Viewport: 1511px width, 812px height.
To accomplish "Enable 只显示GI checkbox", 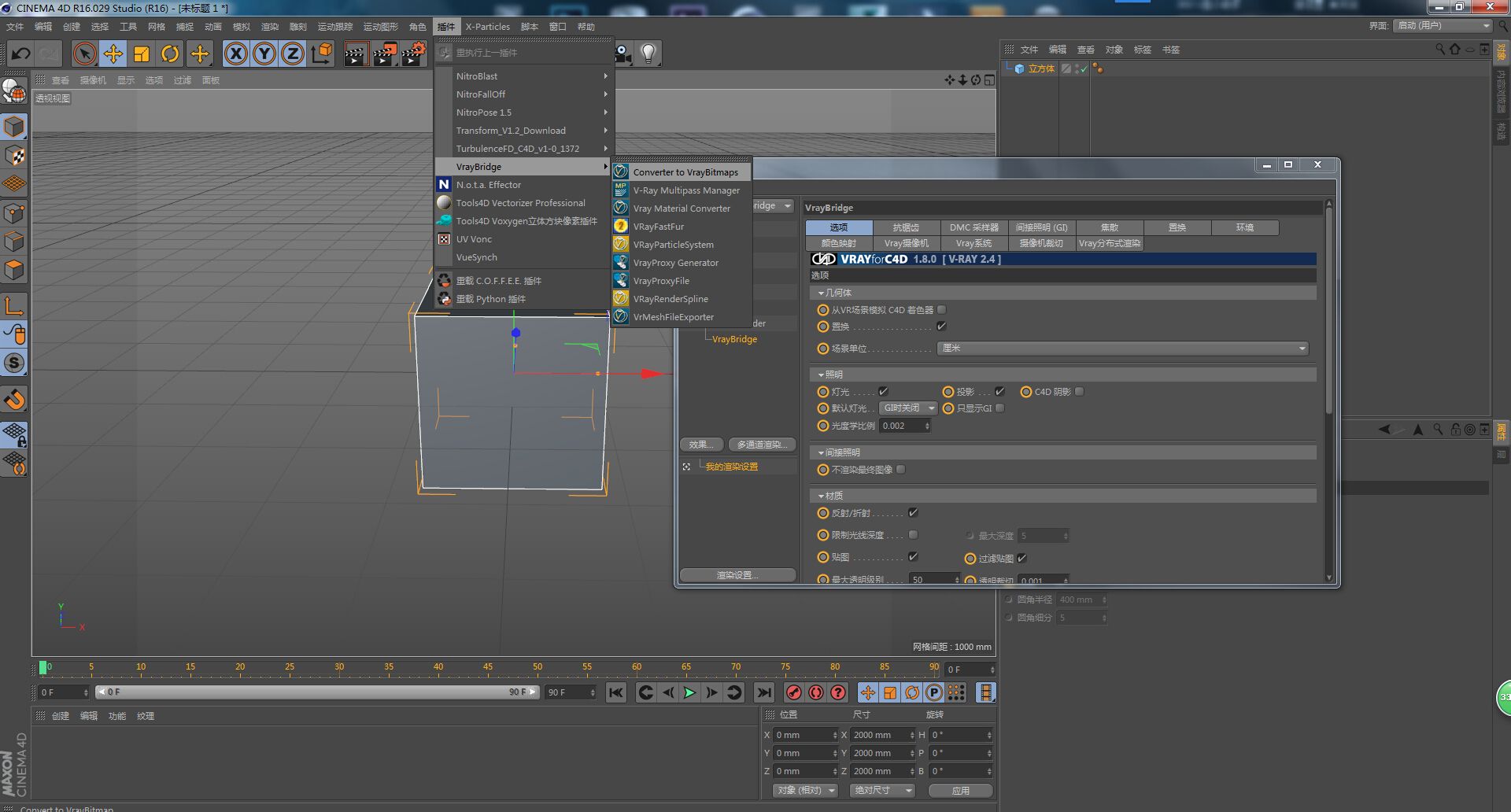I will pyautogui.click(x=999, y=408).
